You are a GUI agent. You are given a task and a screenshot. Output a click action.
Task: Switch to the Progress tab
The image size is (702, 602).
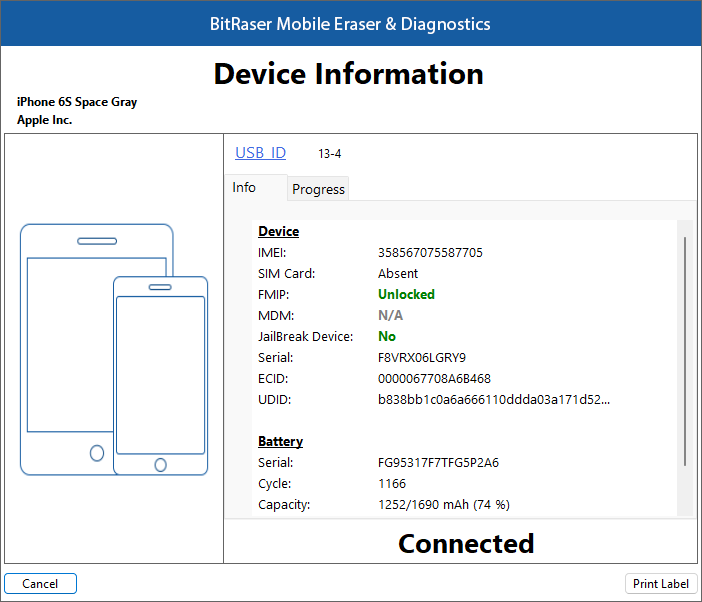point(318,189)
